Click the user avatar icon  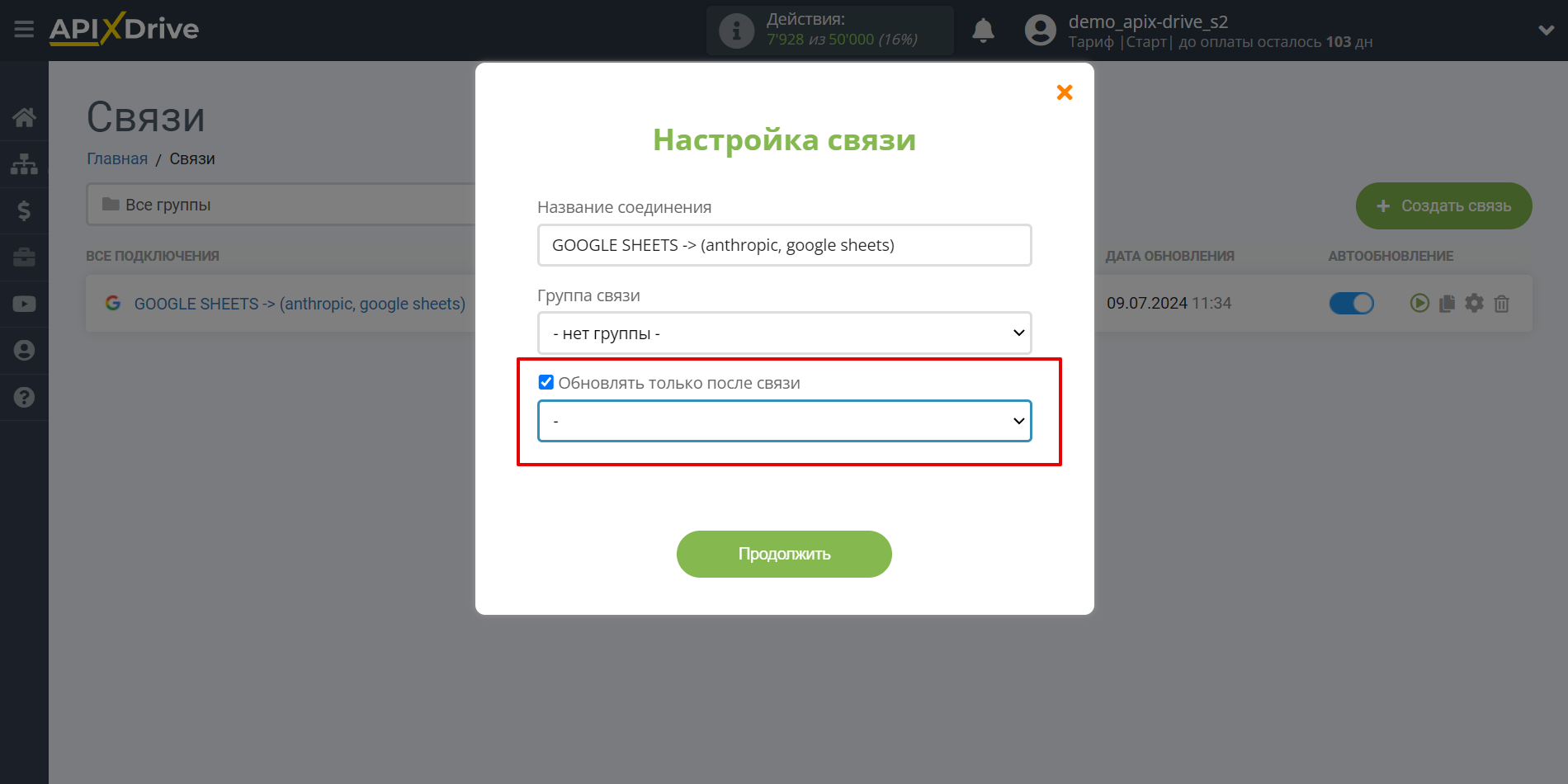pyautogui.click(x=1040, y=31)
